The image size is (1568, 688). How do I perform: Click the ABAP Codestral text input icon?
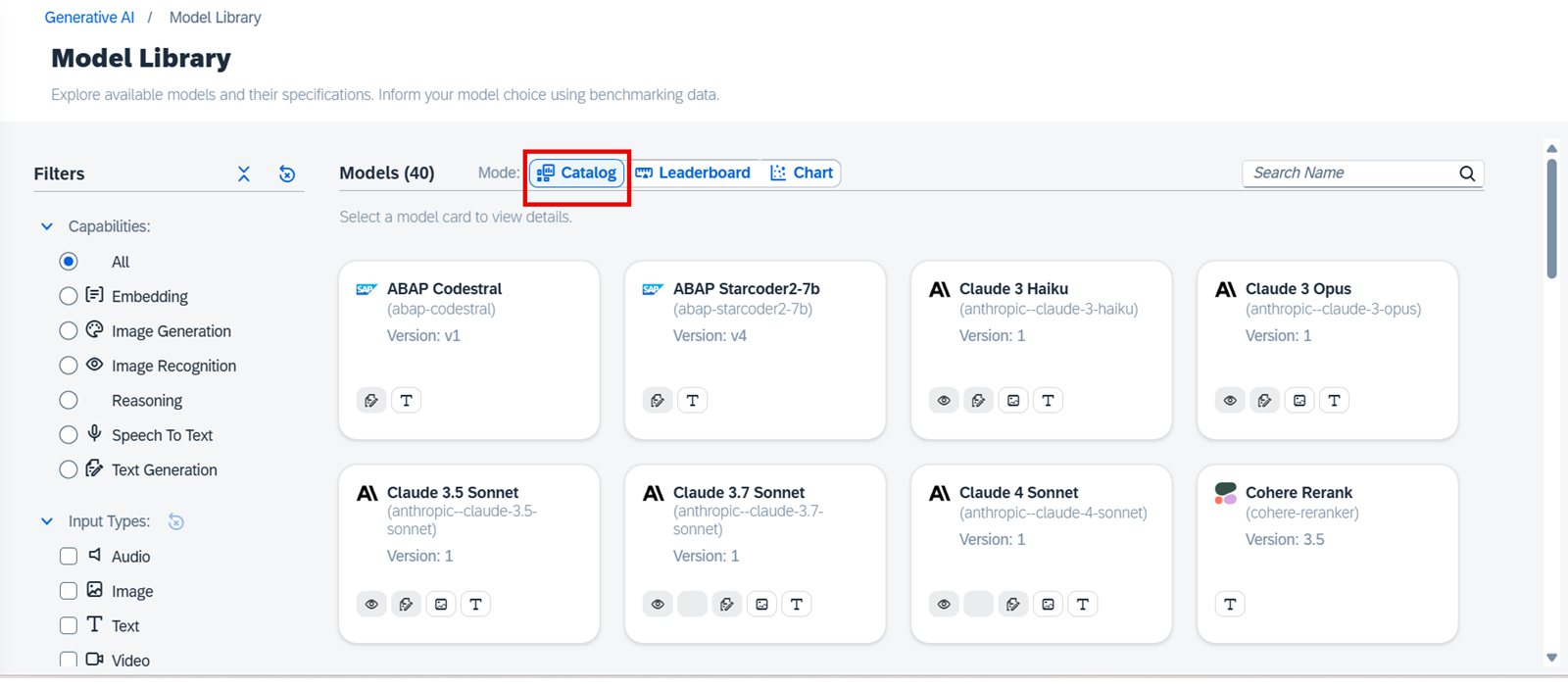coord(407,400)
